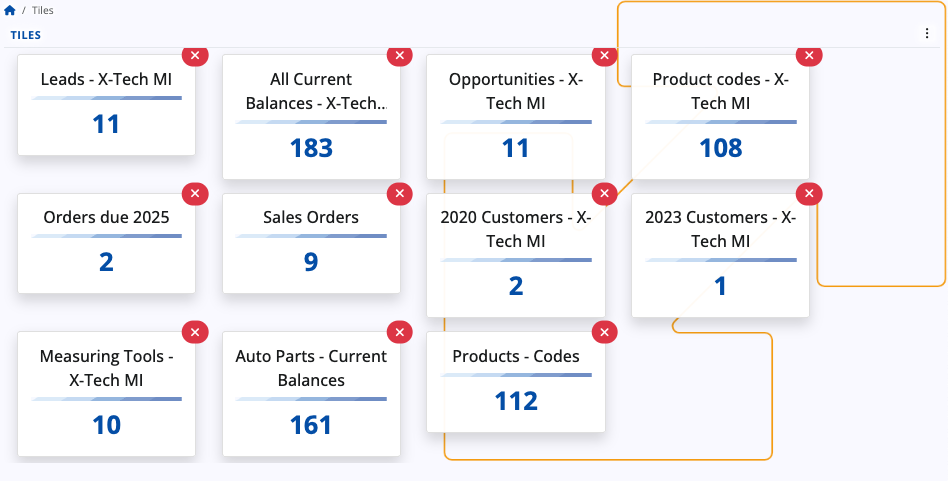Remove the Product codes - X-Tech MI tile
This screenshot has height=481, width=948.
(808, 55)
